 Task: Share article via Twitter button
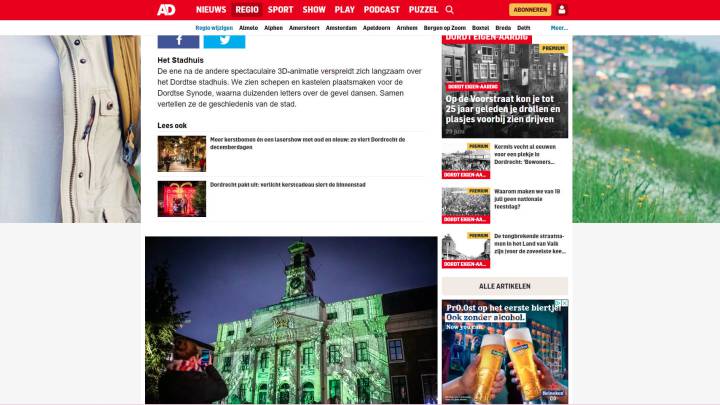click(x=224, y=40)
